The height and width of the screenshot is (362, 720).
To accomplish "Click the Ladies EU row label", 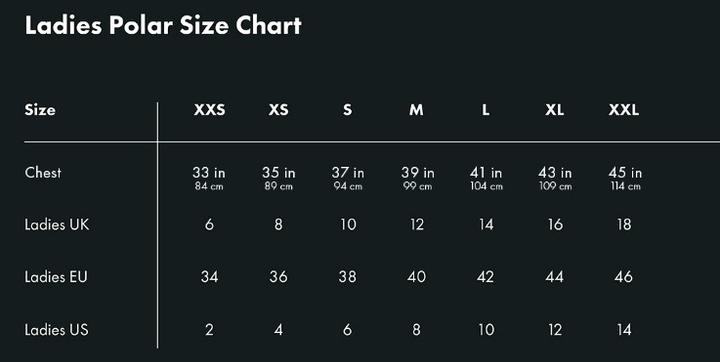I will tap(56, 277).
